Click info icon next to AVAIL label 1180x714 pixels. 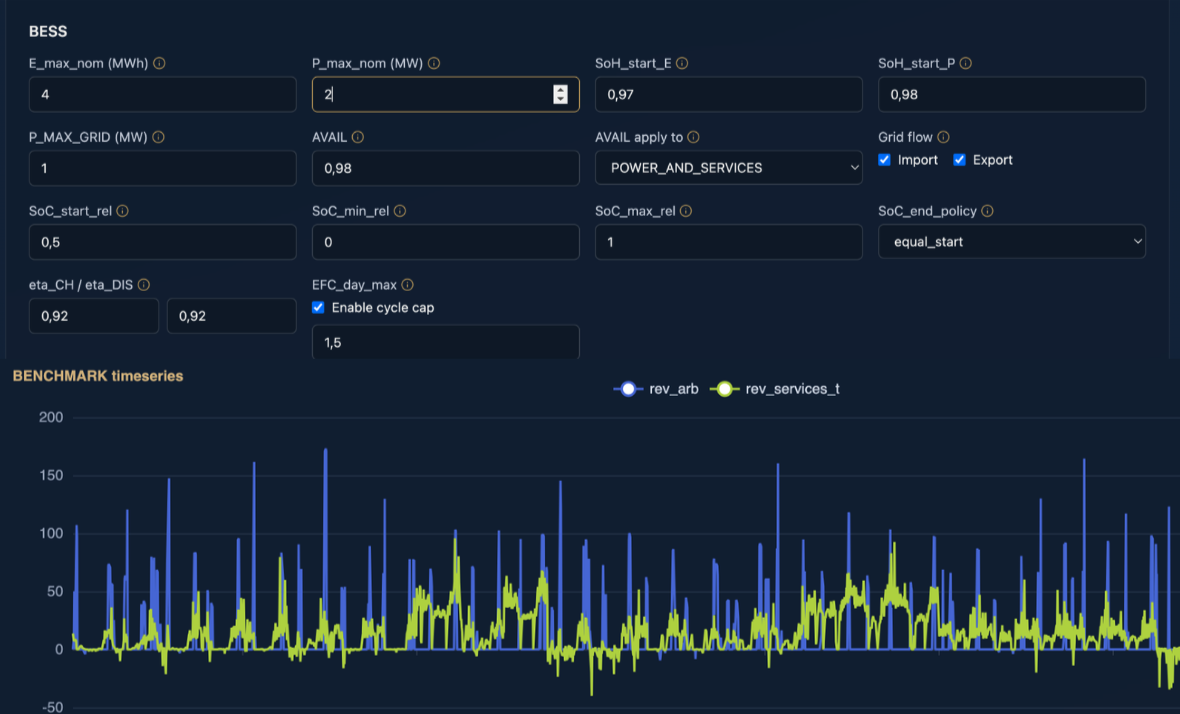(357, 137)
